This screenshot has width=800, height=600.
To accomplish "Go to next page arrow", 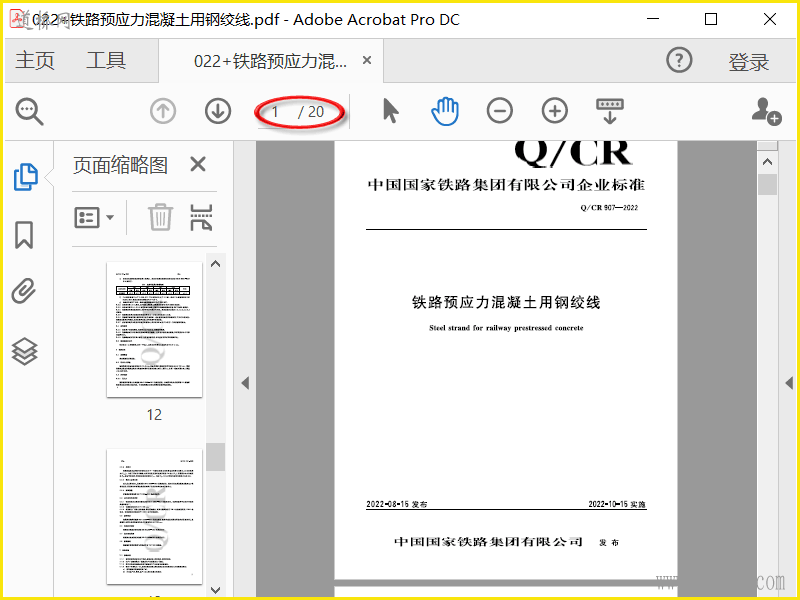I will (218, 111).
